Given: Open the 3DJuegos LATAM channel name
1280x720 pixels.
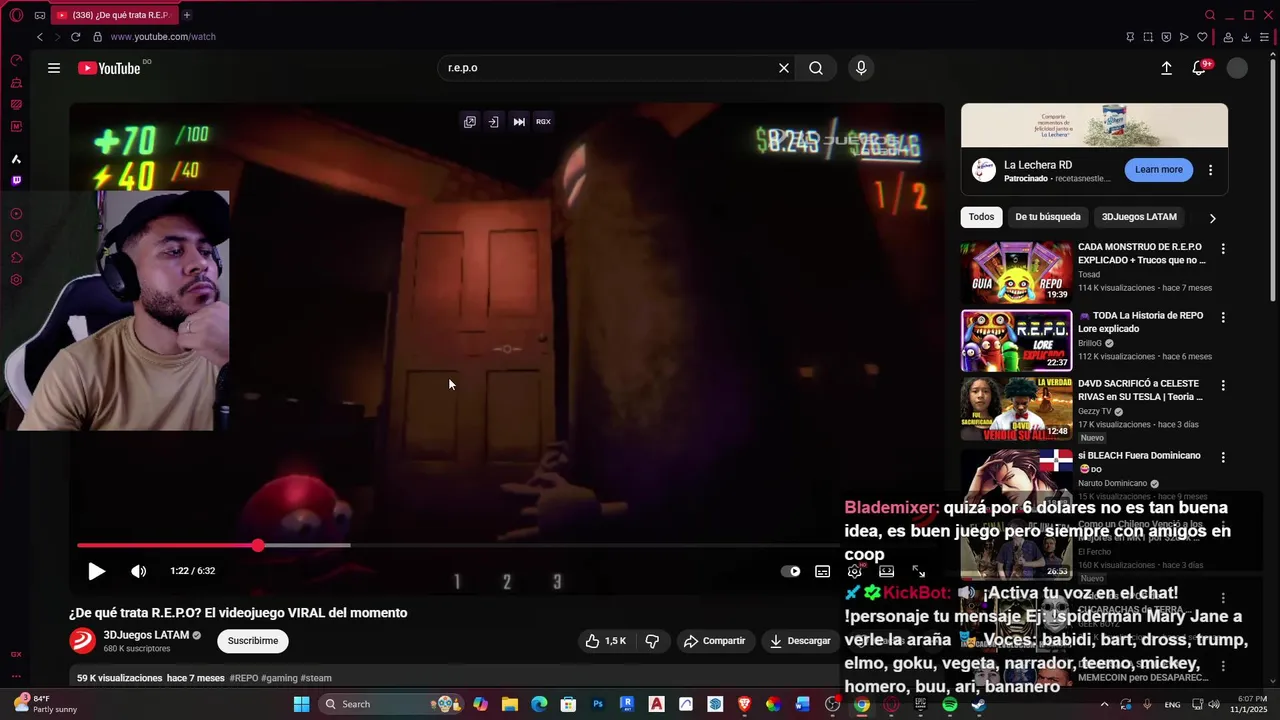Looking at the screenshot, I should (x=146, y=635).
